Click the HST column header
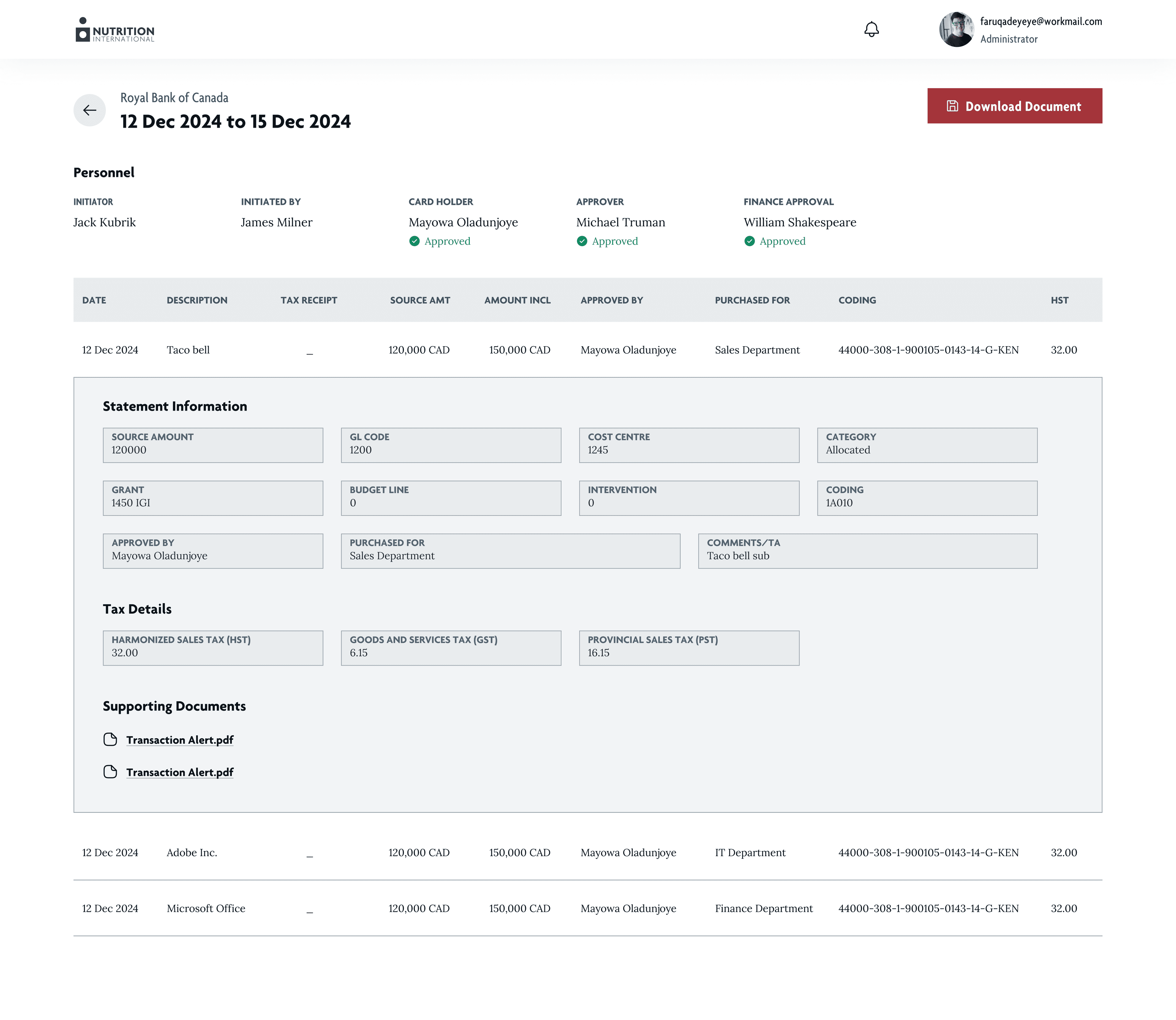This screenshot has height=1020, width=1176. coord(1060,300)
